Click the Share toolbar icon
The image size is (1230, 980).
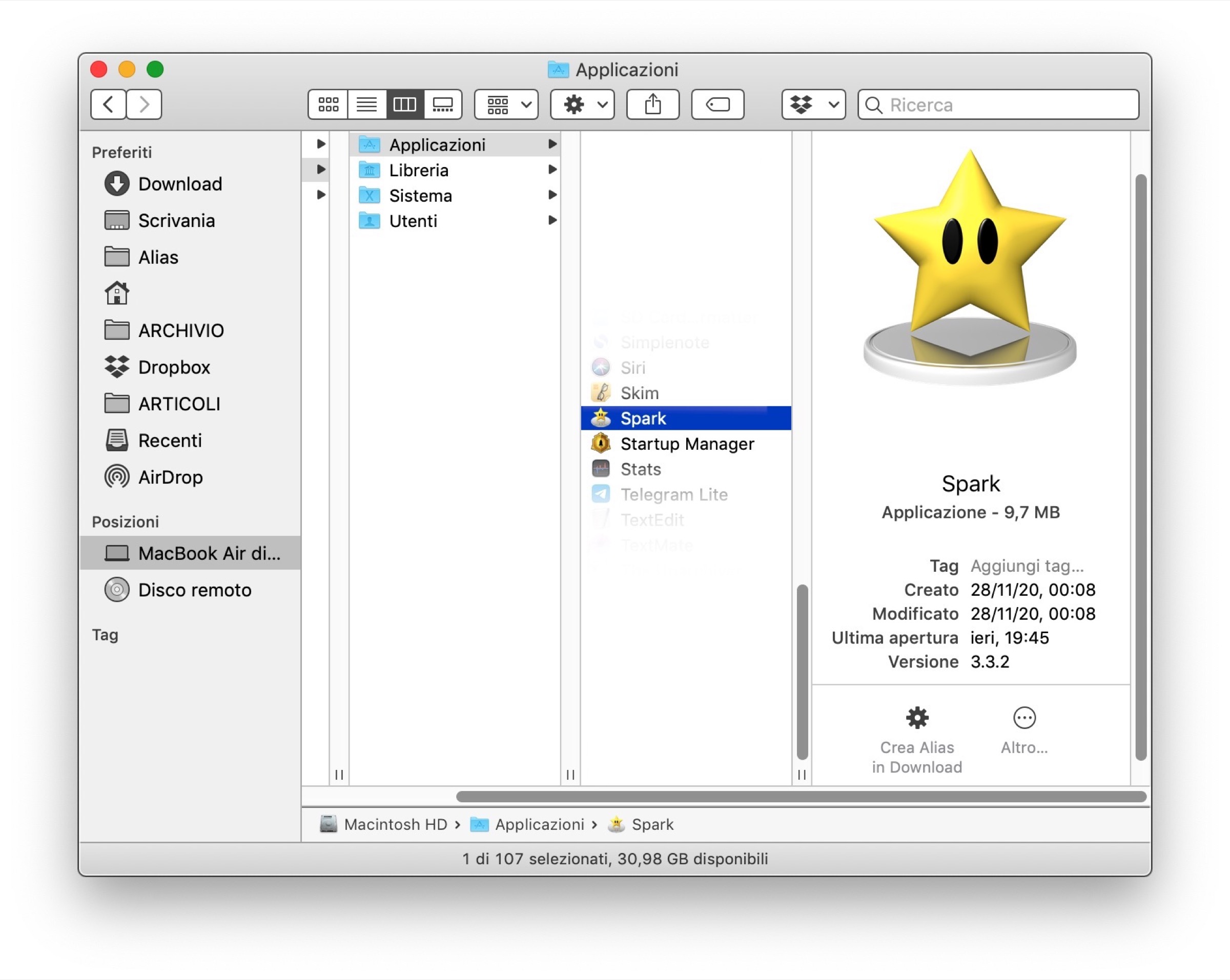point(652,105)
